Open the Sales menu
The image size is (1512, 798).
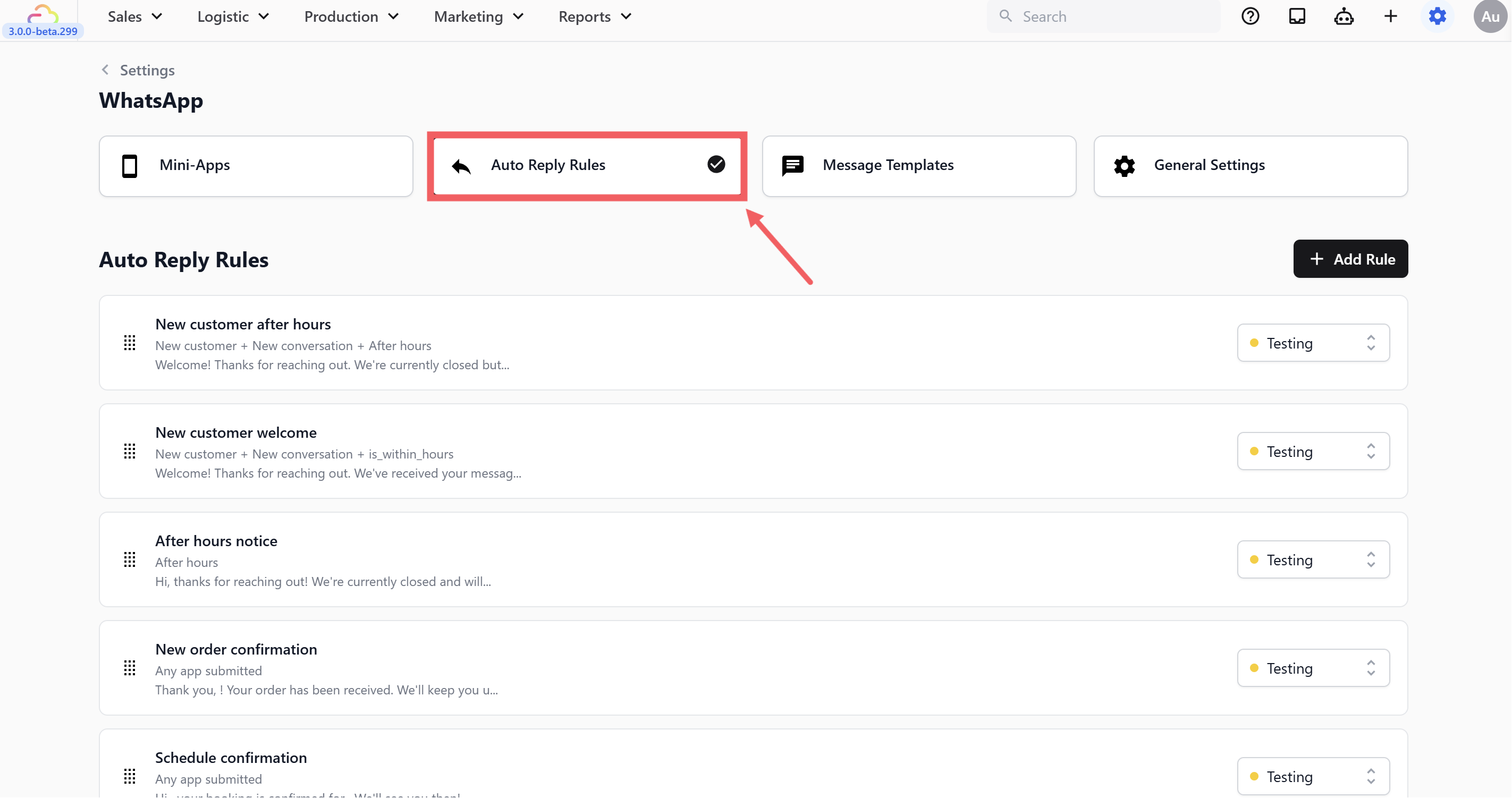(x=134, y=16)
